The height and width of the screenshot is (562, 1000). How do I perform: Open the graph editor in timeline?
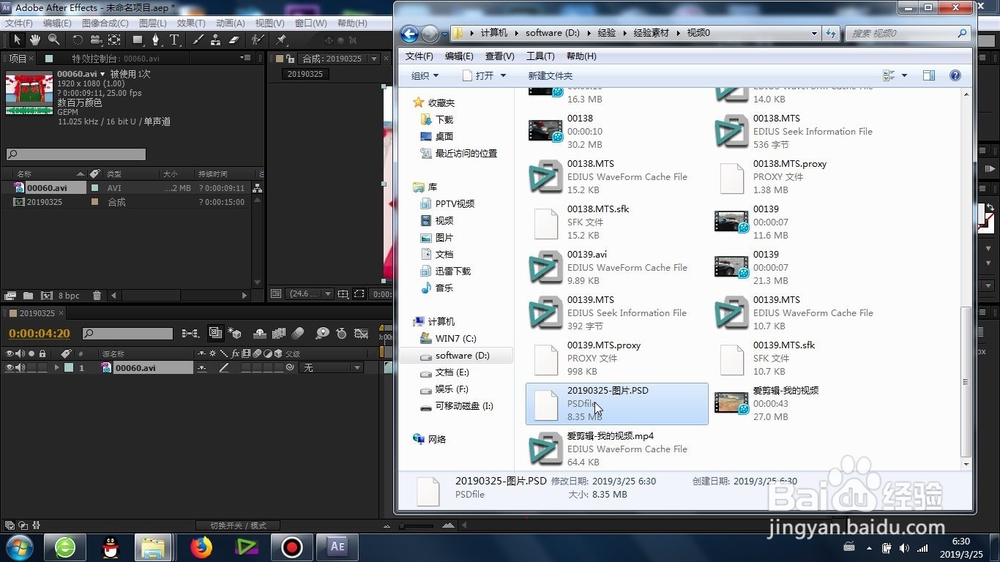pos(361,333)
